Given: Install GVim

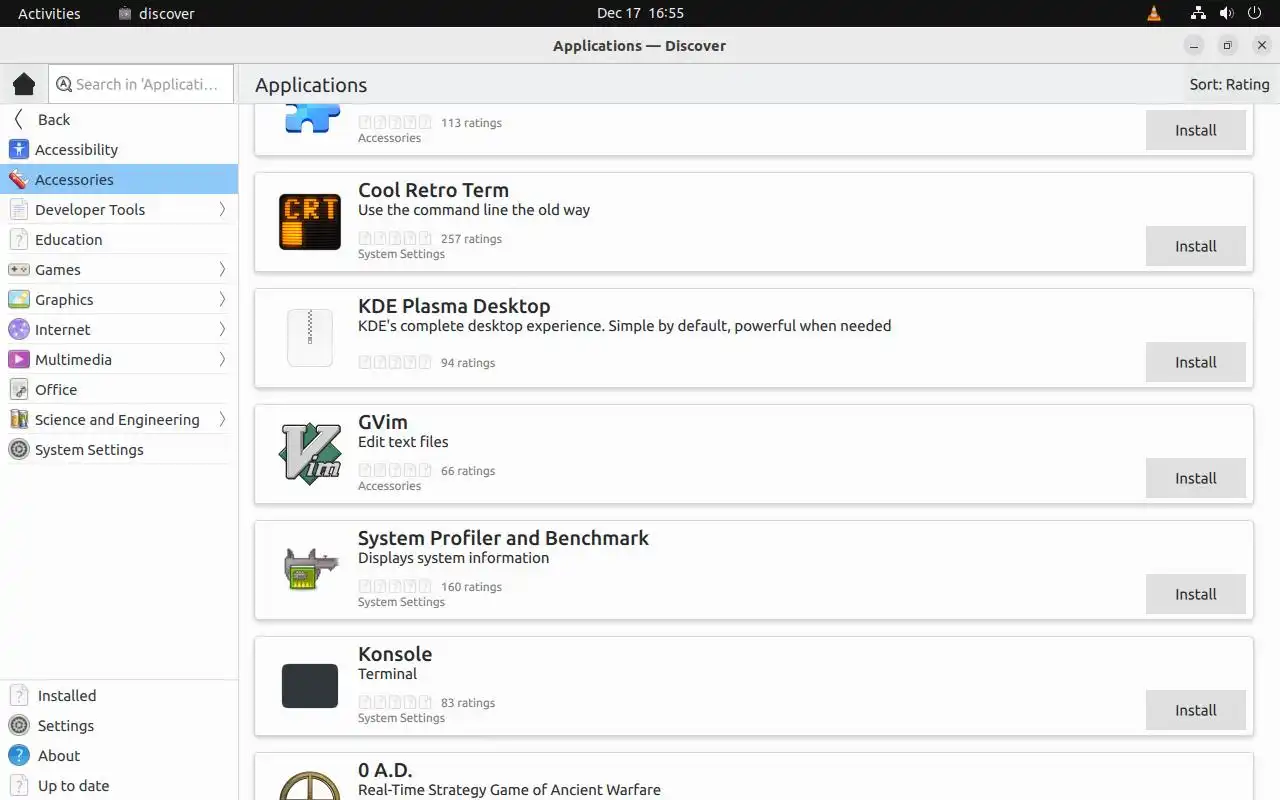Looking at the screenshot, I should [1195, 478].
